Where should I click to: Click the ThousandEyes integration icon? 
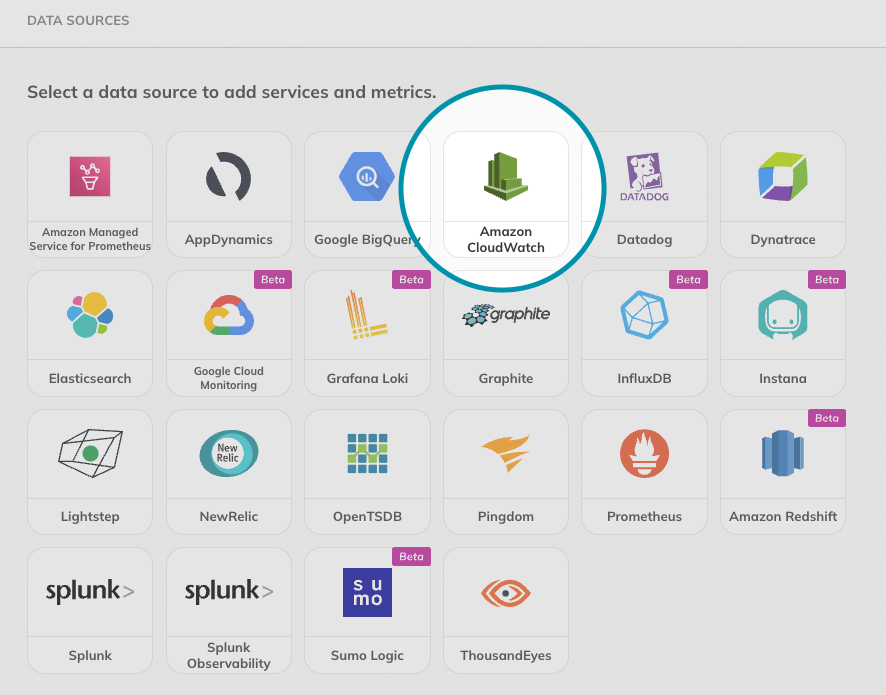[505, 610]
